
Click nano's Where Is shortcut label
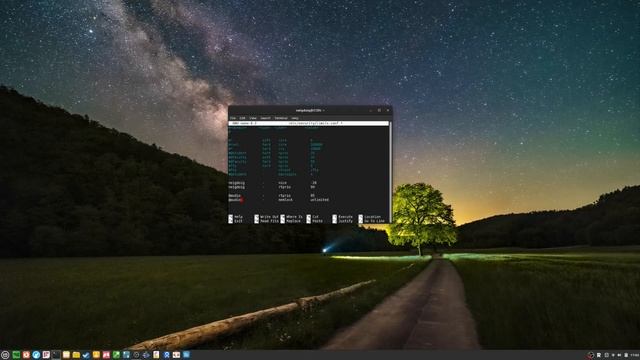pos(294,217)
